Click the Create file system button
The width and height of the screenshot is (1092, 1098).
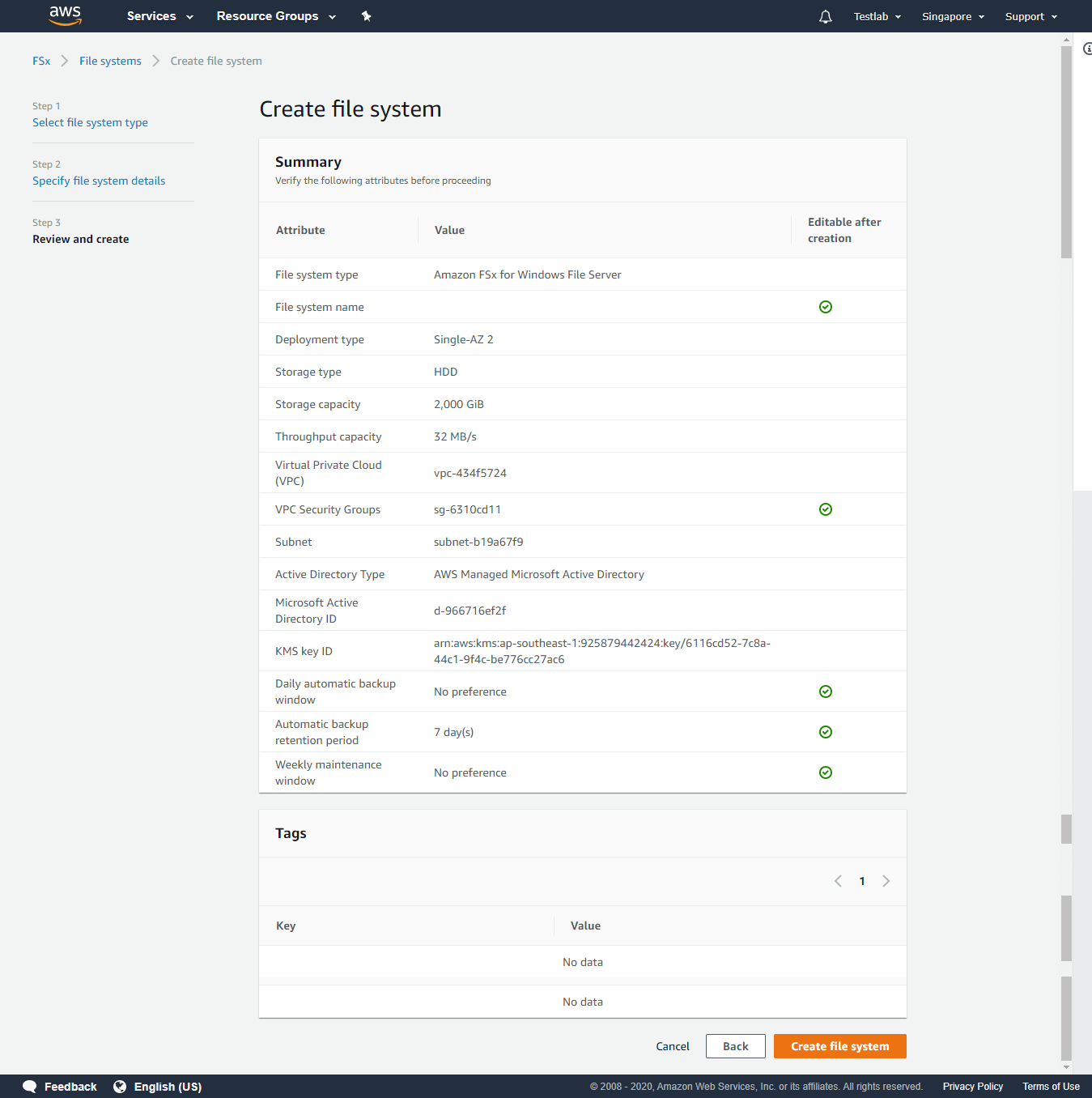point(840,1046)
